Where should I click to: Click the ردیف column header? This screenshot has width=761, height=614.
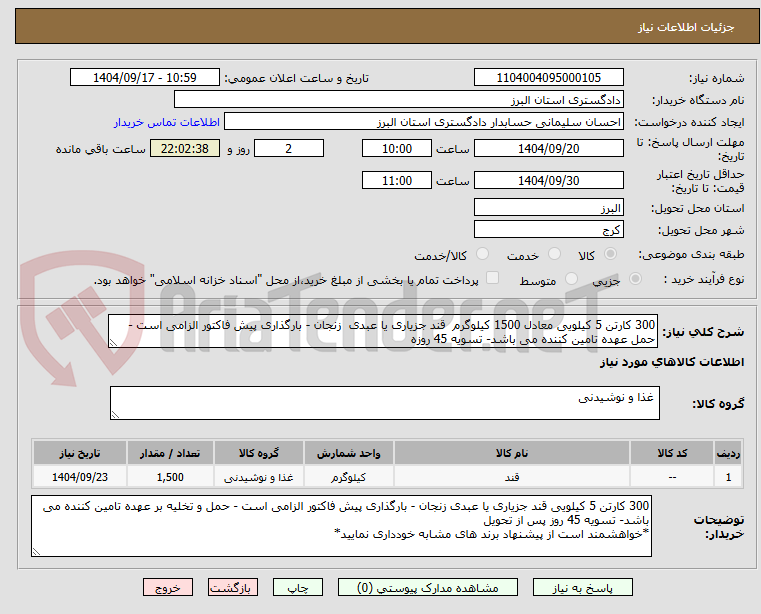(728, 453)
